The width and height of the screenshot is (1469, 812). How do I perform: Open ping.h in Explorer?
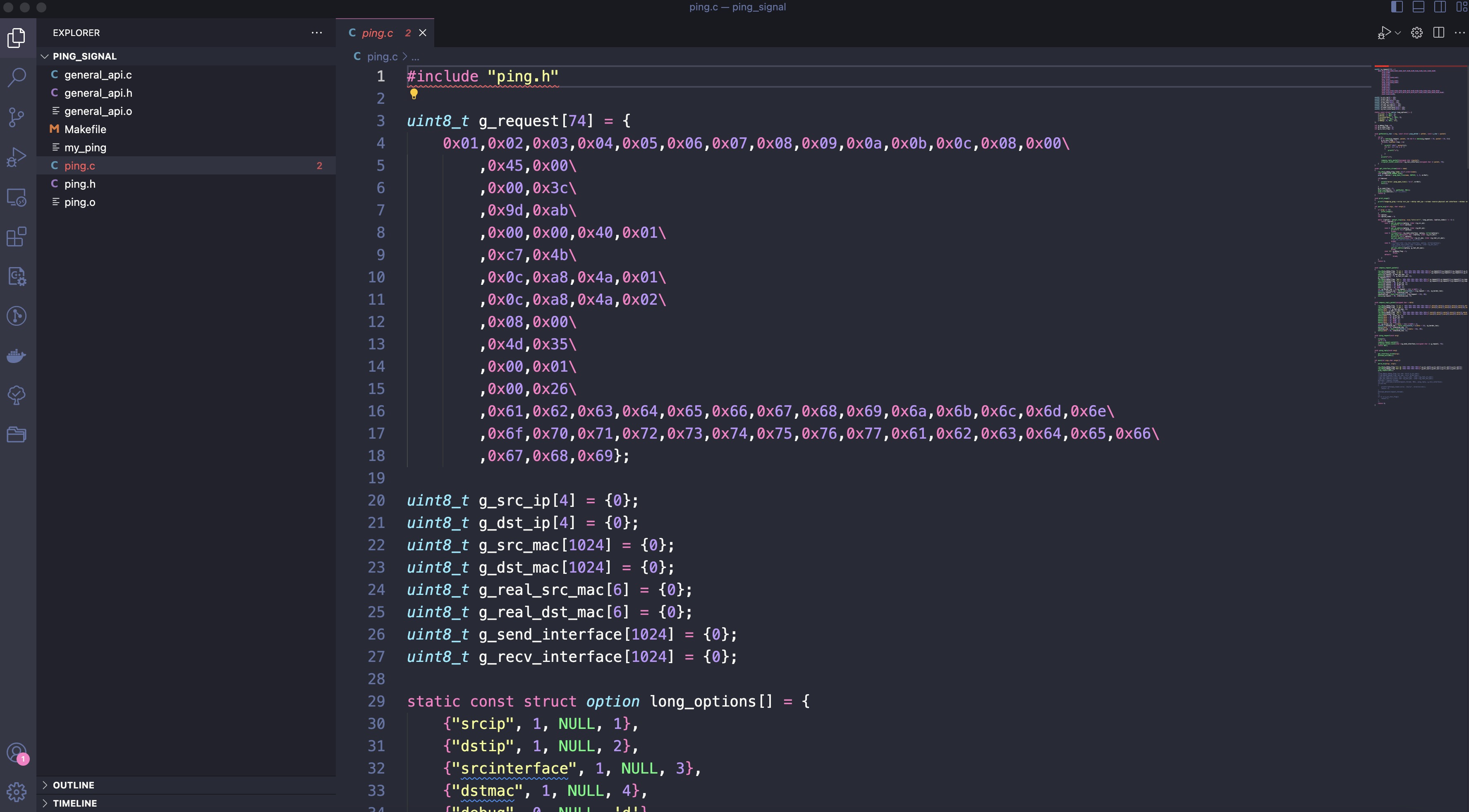(x=186, y=184)
